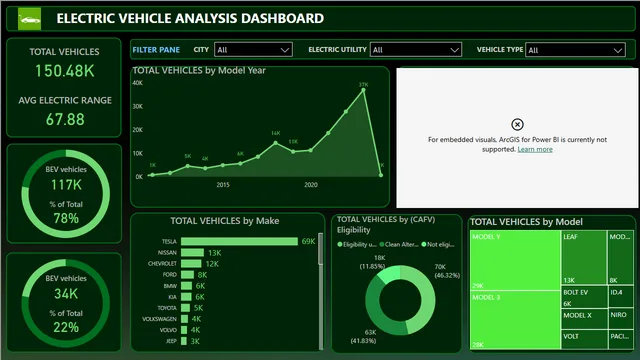Click the City dropdown chevron arrow
The width and height of the screenshot is (640, 360).
(284, 50)
